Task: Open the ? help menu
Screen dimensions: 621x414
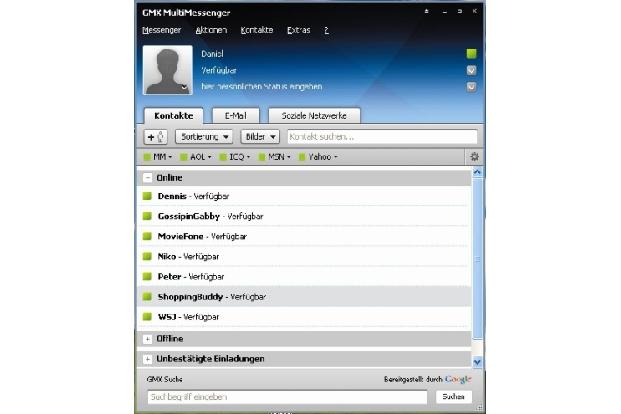Action: pyautogui.click(x=326, y=30)
